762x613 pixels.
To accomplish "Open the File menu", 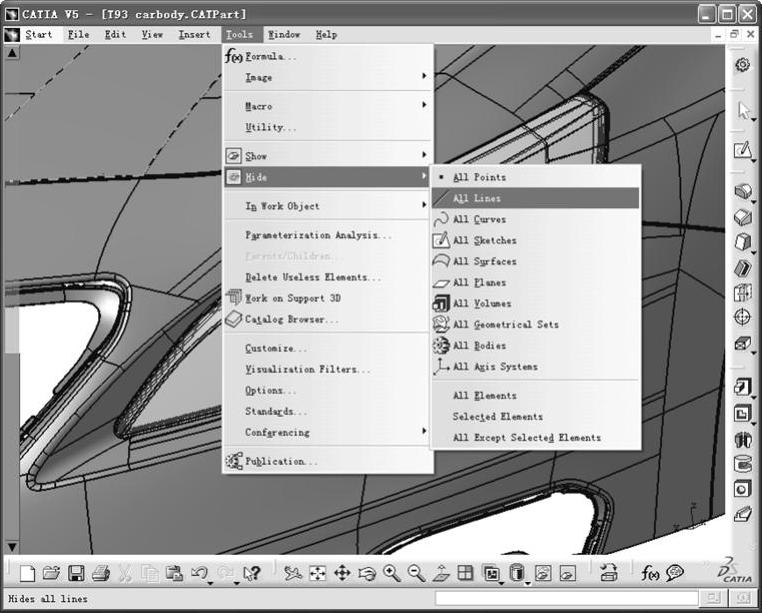I will pyautogui.click(x=78, y=35).
